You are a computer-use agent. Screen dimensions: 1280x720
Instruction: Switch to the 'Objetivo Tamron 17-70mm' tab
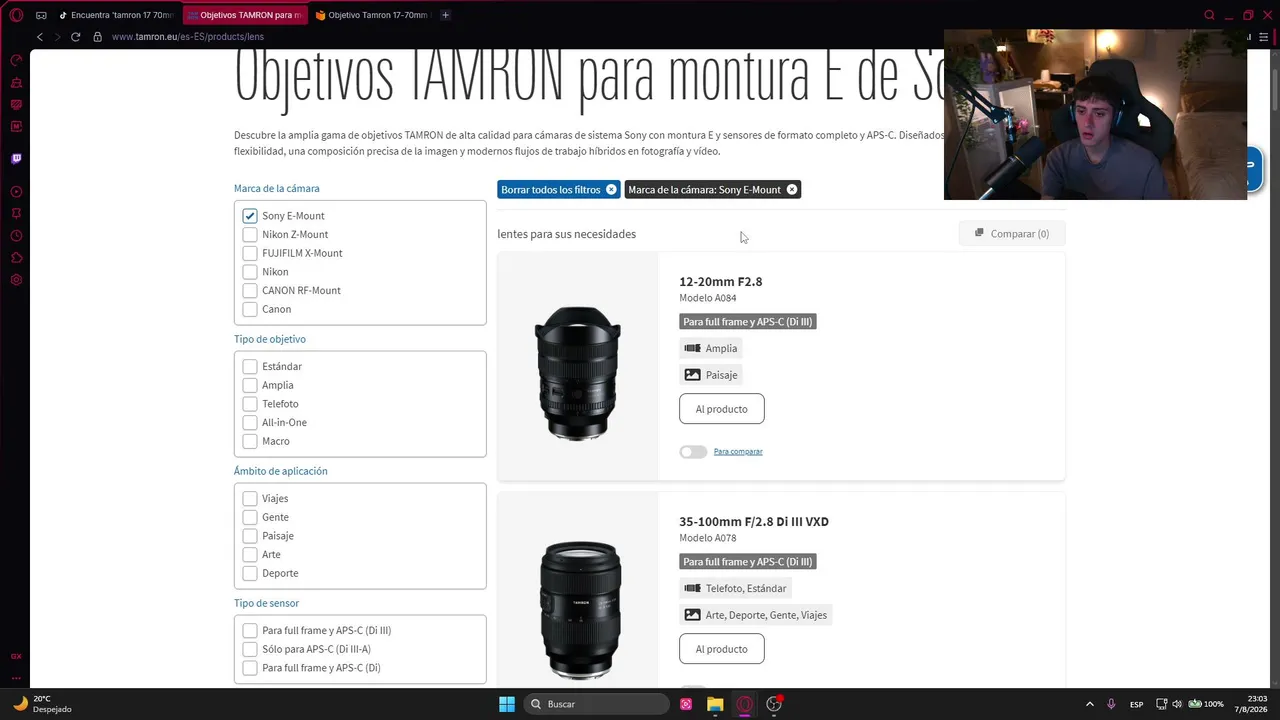372,15
